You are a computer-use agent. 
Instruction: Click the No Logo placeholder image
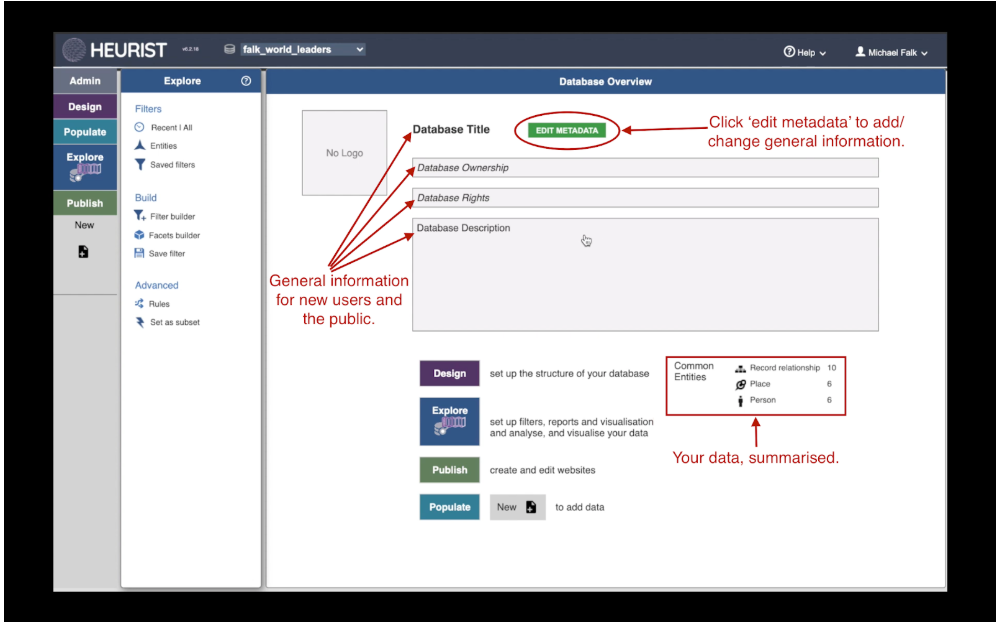pyautogui.click(x=344, y=153)
